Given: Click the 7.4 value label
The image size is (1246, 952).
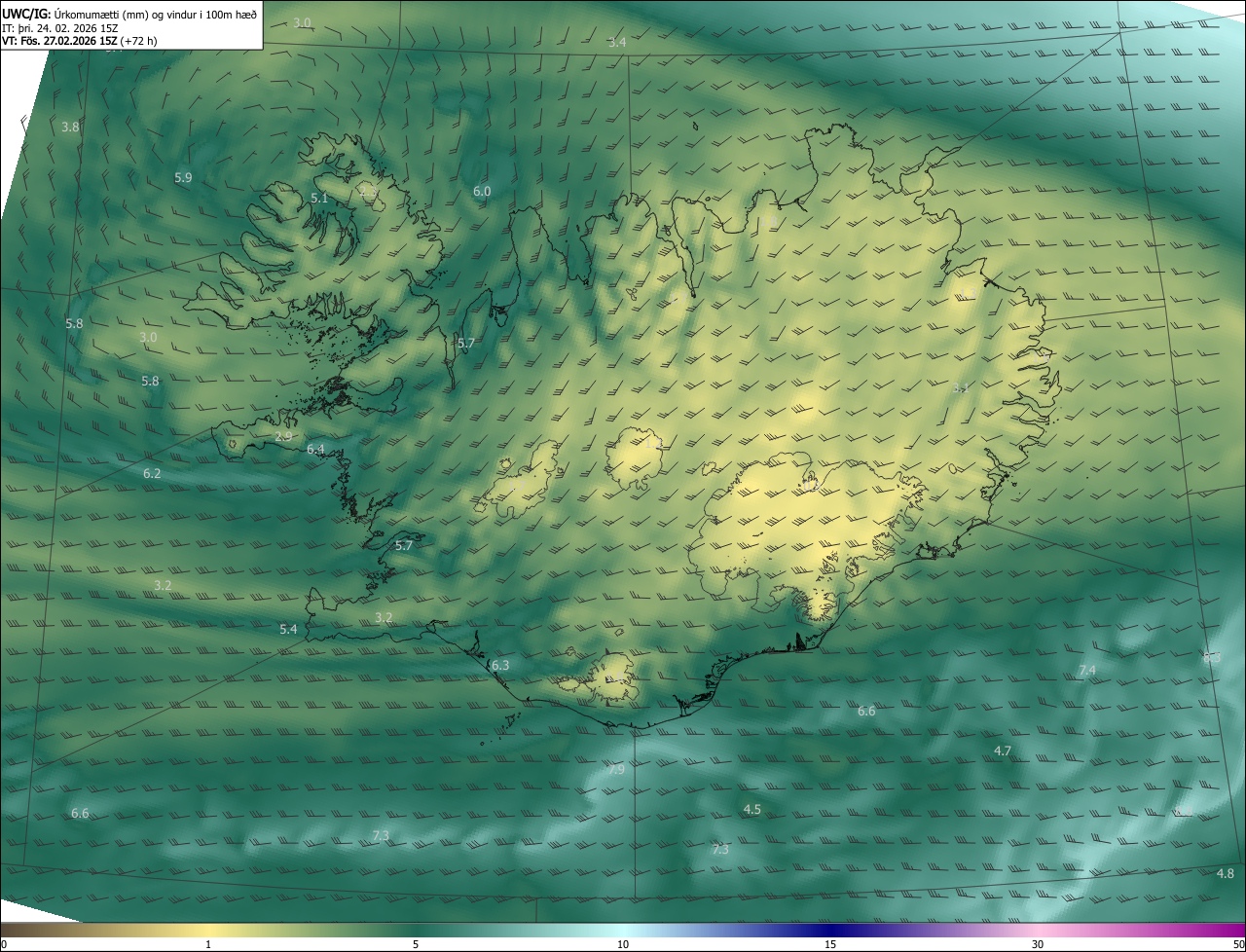Looking at the screenshot, I should pyautogui.click(x=1087, y=670).
